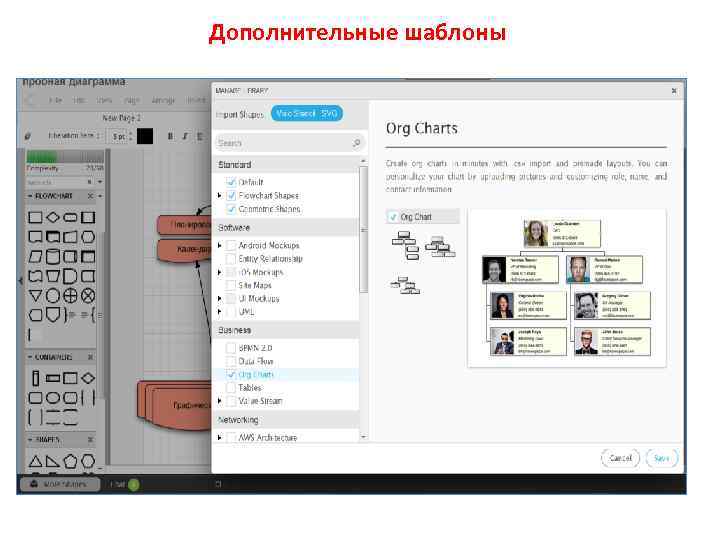This screenshot has width=720, height=540.
Task: Select the Terminator rounded flowchart shape
Action: [70, 217]
